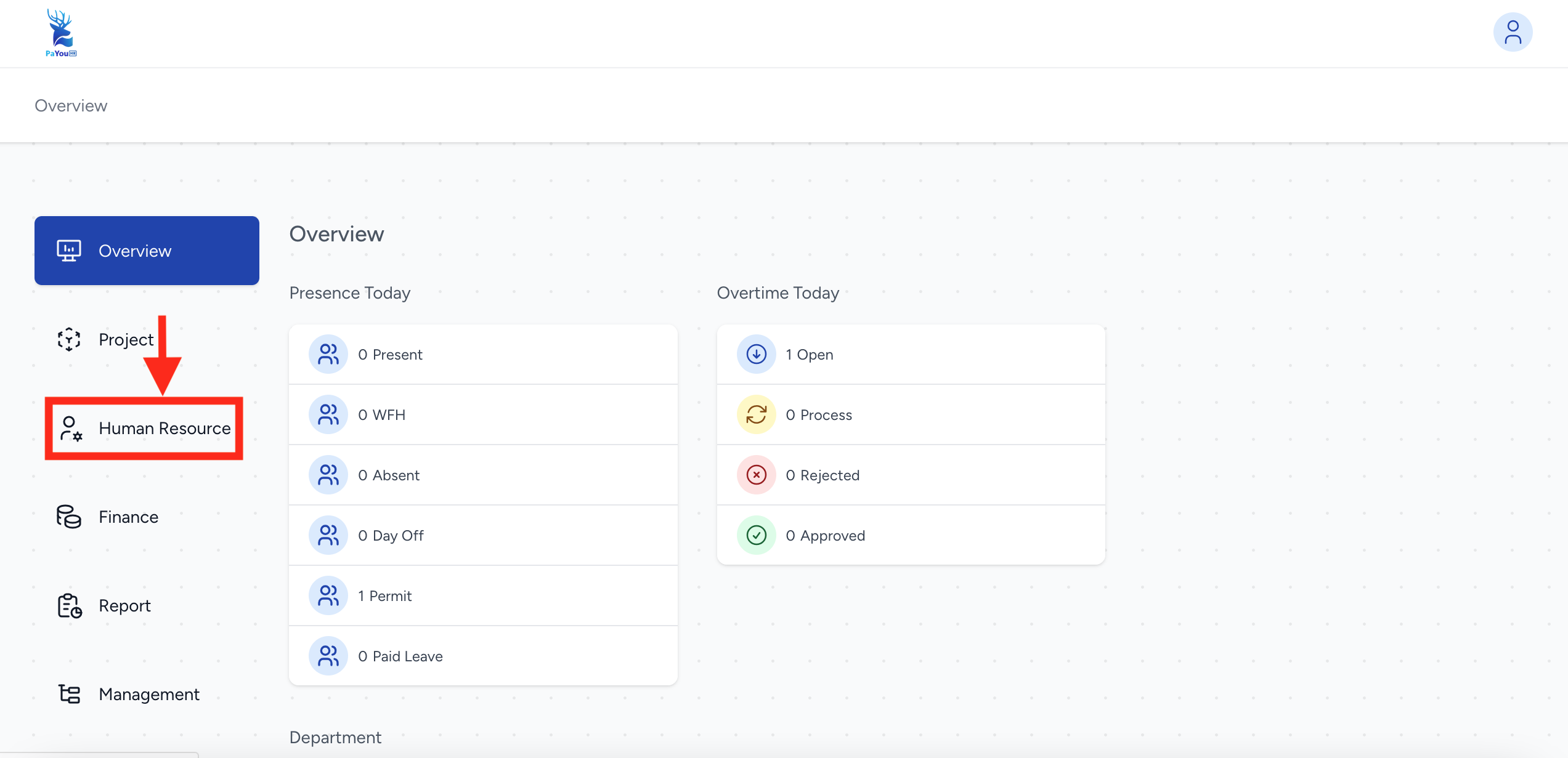The width and height of the screenshot is (1568, 758).
Task: Click the Overview monitor icon in sidebar
Action: pyautogui.click(x=69, y=251)
